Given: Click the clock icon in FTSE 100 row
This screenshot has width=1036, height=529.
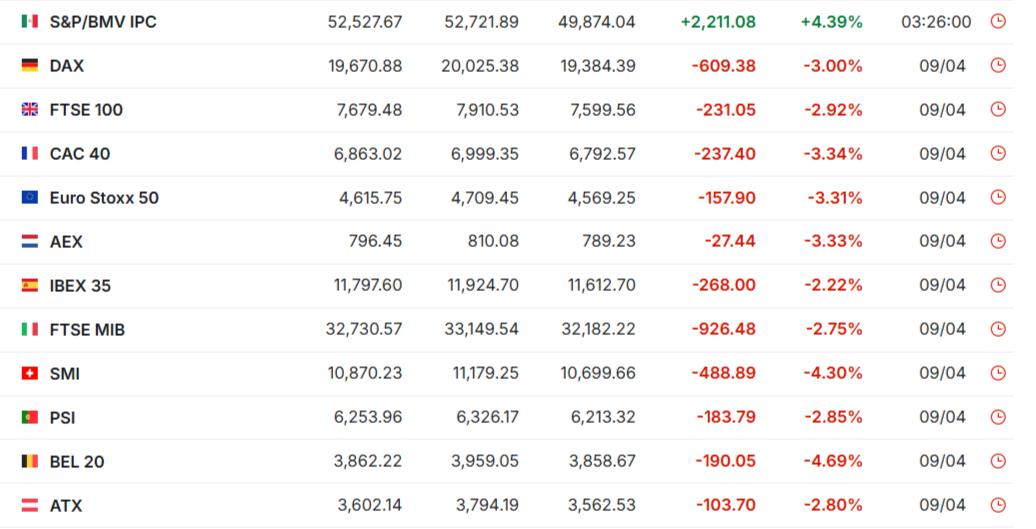Looking at the screenshot, I should coord(998,109).
